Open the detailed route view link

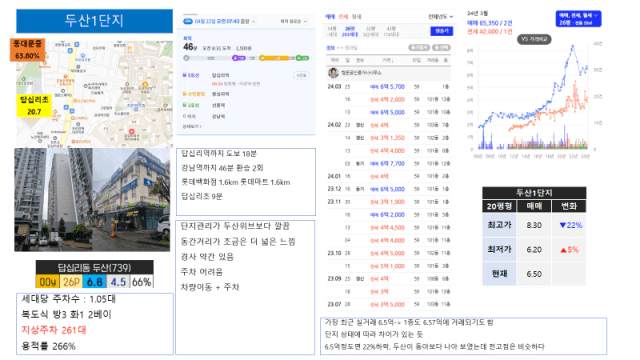point(192,127)
